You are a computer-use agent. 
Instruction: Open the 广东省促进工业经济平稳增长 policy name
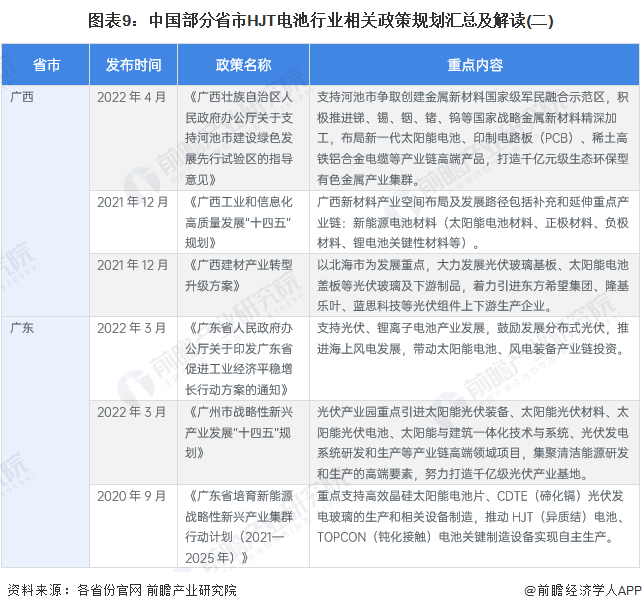click(x=243, y=357)
